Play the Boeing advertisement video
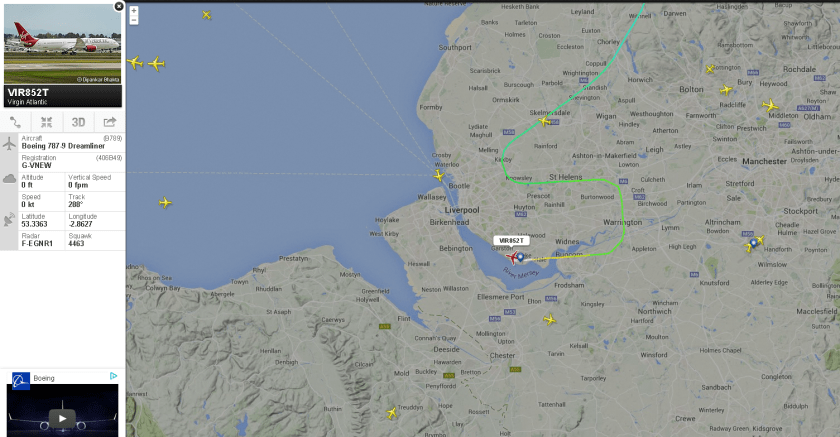The height and width of the screenshot is (437, 840). pyautogui.click(x=62, y=418)
